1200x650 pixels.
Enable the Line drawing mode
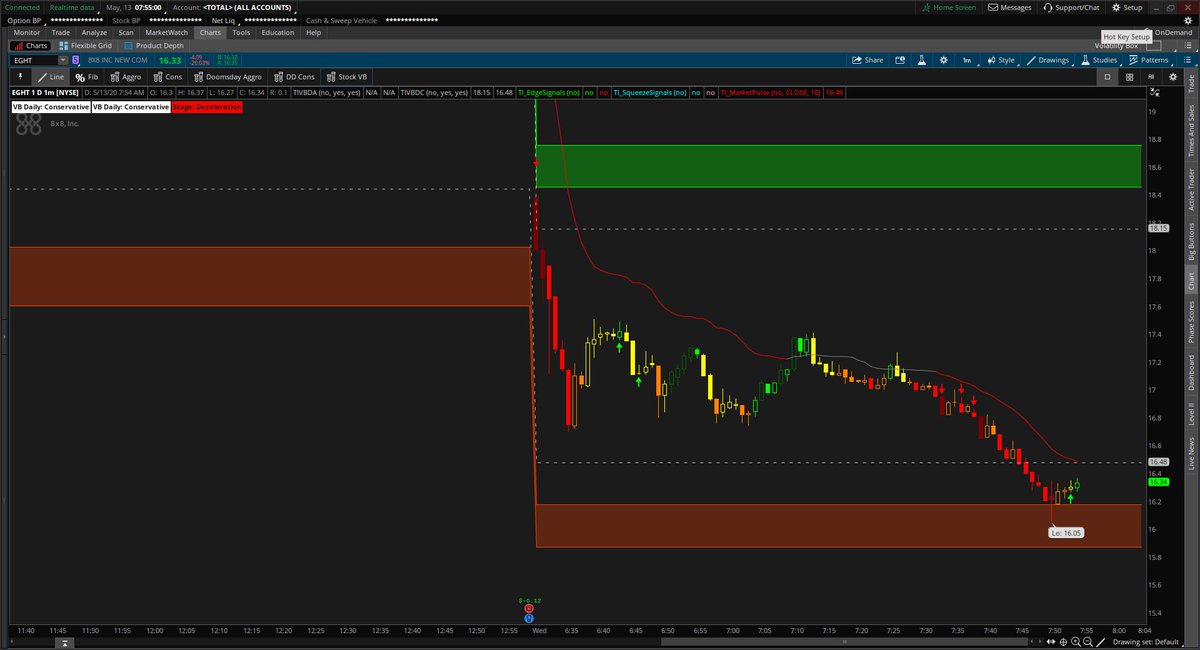tap(50, 76)
